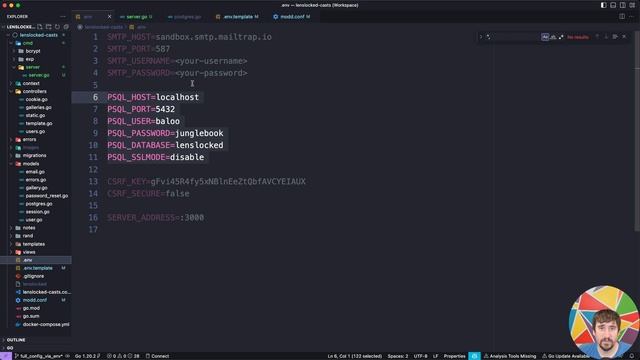Viewport: 640px width, 360px height.
Task: Click the New Folder icon in Explorer header
Action: pos(49,27)
